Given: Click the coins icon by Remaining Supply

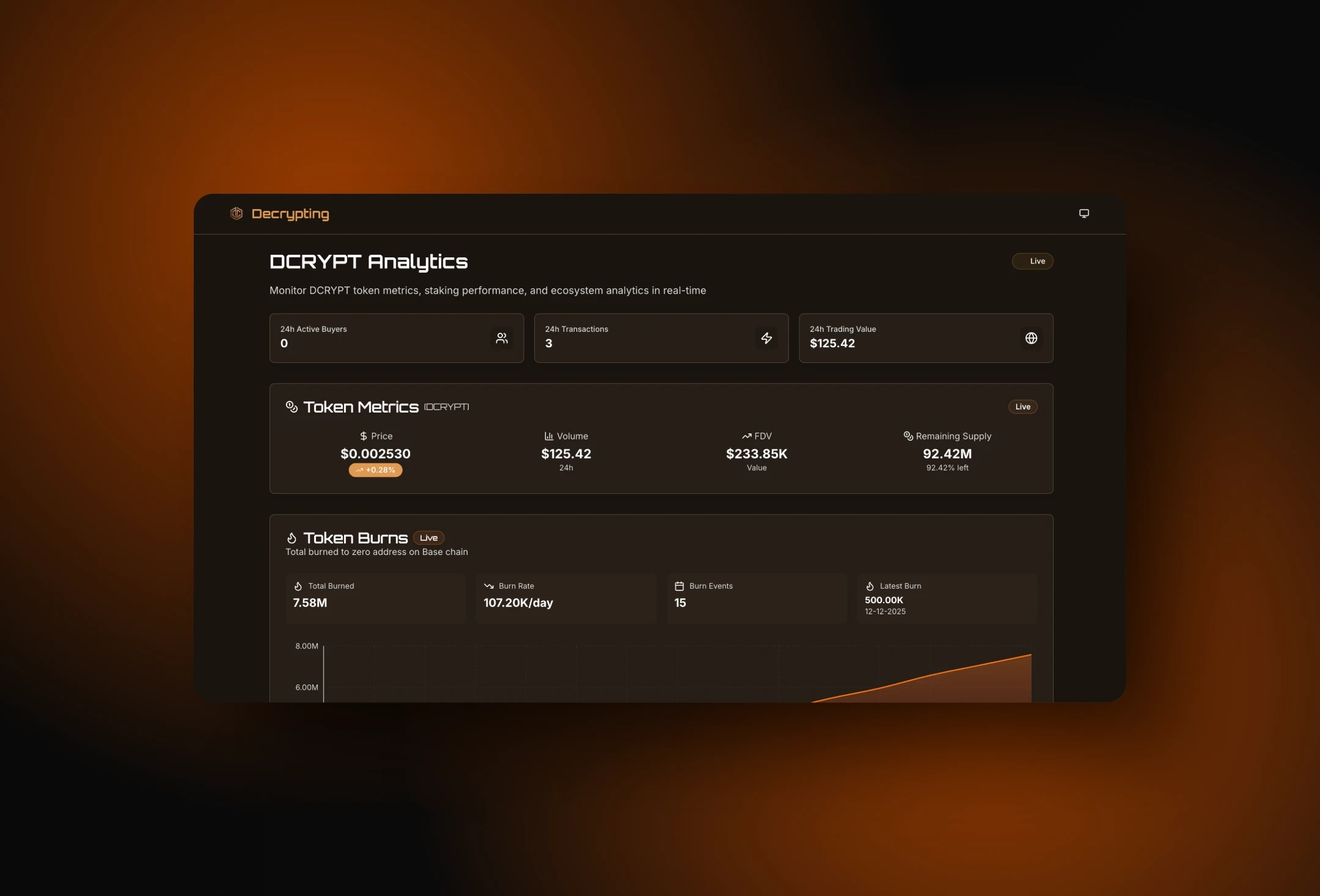Looking at the screenshot, I should point(908,436).
